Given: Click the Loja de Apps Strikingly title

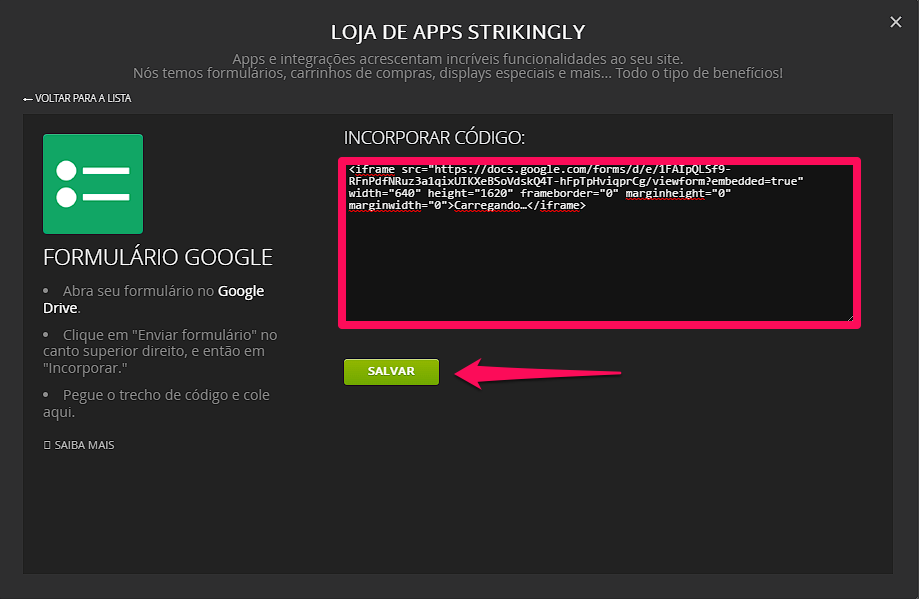Looking at the screenshot, I should 458,32.
